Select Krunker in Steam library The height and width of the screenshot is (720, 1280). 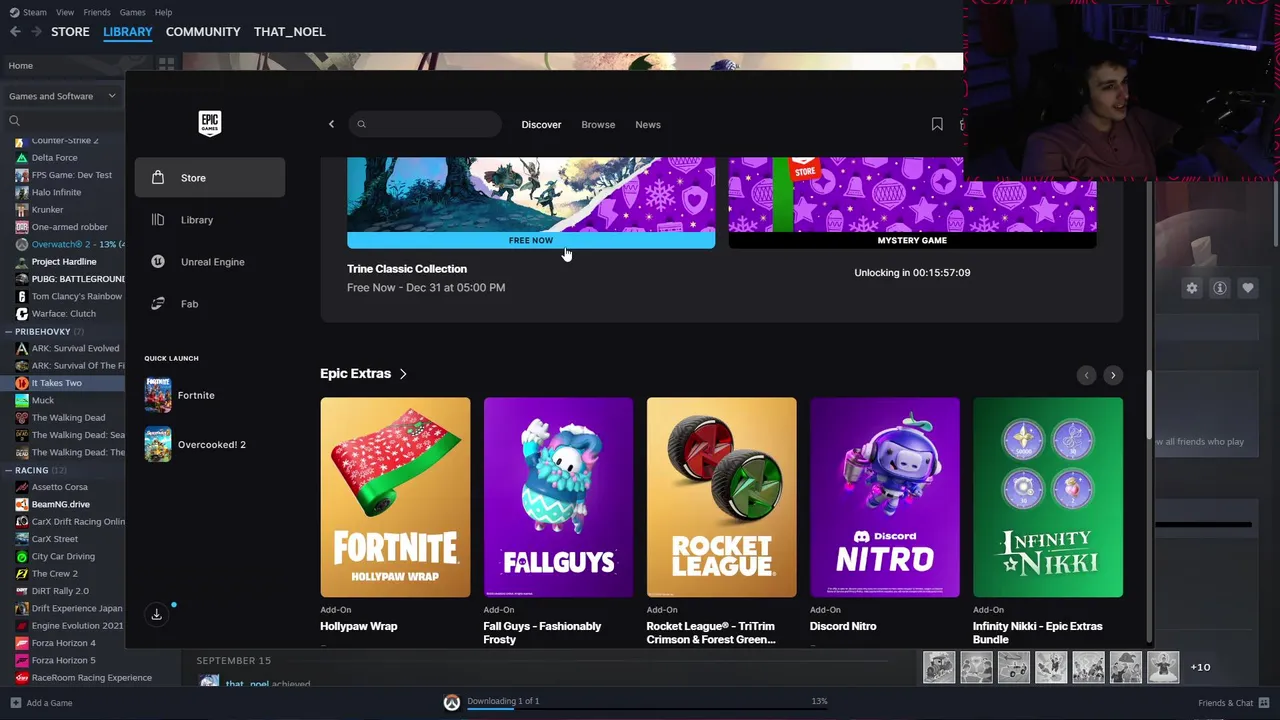click(x=47, y=210)
